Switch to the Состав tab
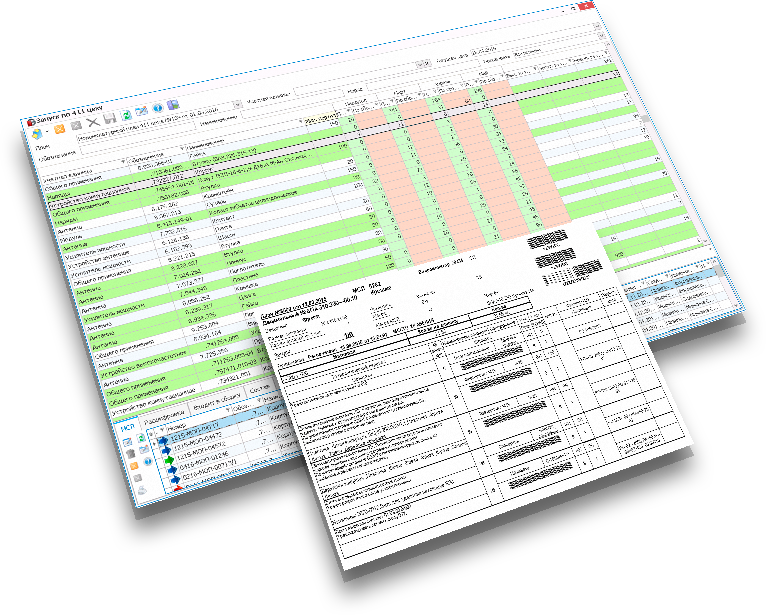766x615 pixels. click(258, 388)
